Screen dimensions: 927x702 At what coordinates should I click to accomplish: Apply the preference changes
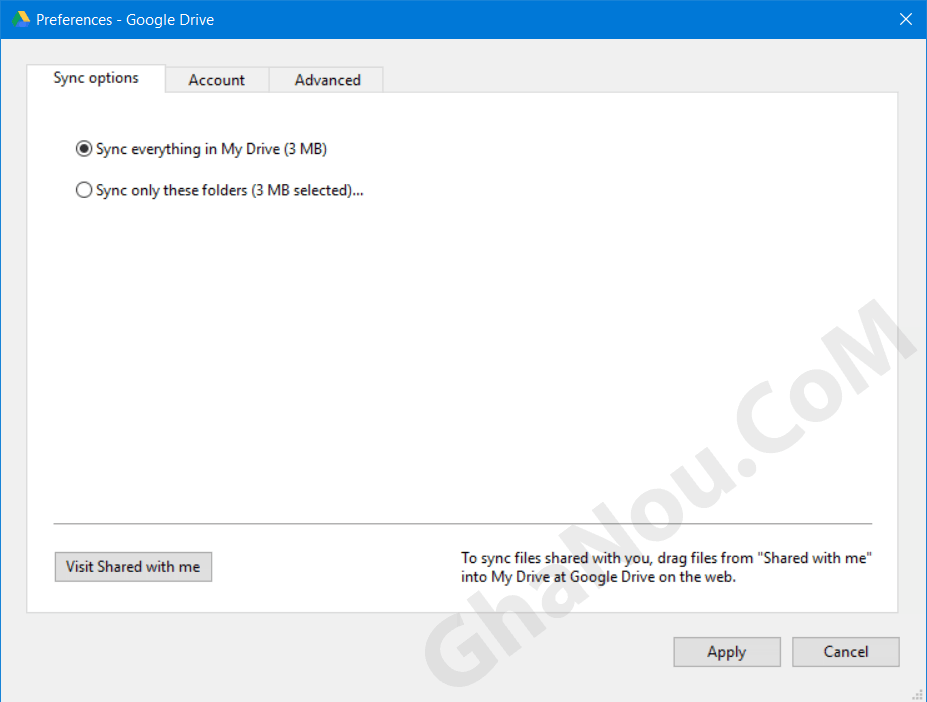[x=727, y=652]
